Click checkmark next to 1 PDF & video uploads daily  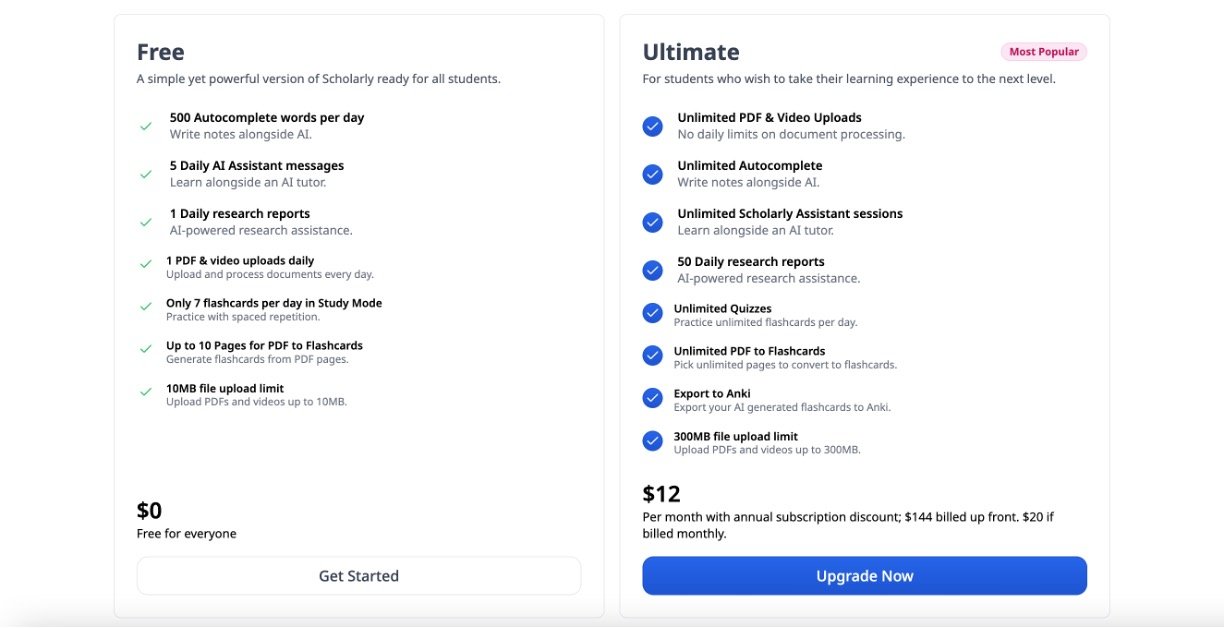146,265
